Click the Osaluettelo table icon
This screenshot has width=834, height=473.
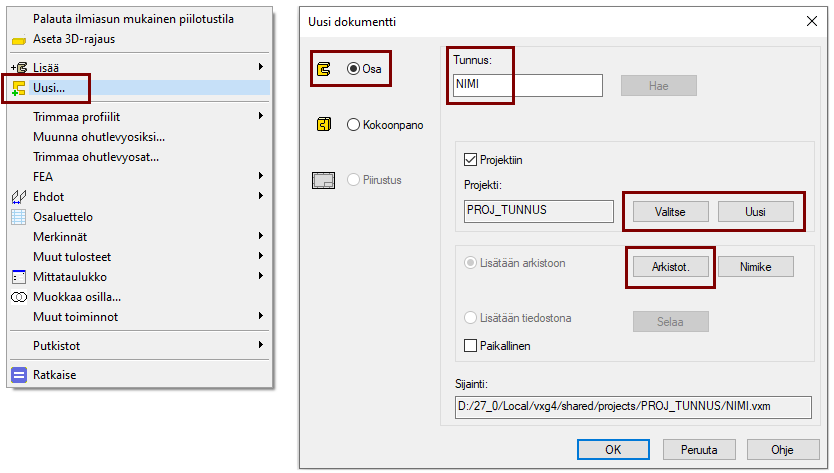pos(19,217)
